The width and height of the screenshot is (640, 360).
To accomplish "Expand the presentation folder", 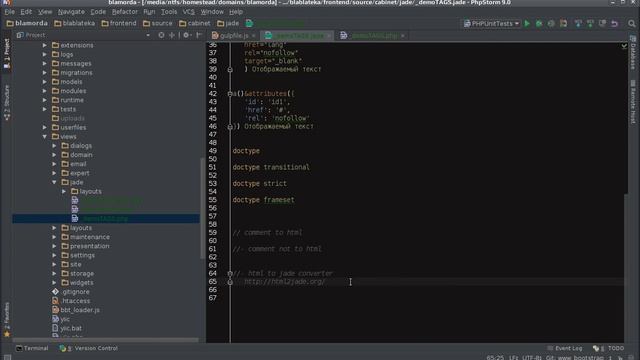I will [54, 246].
